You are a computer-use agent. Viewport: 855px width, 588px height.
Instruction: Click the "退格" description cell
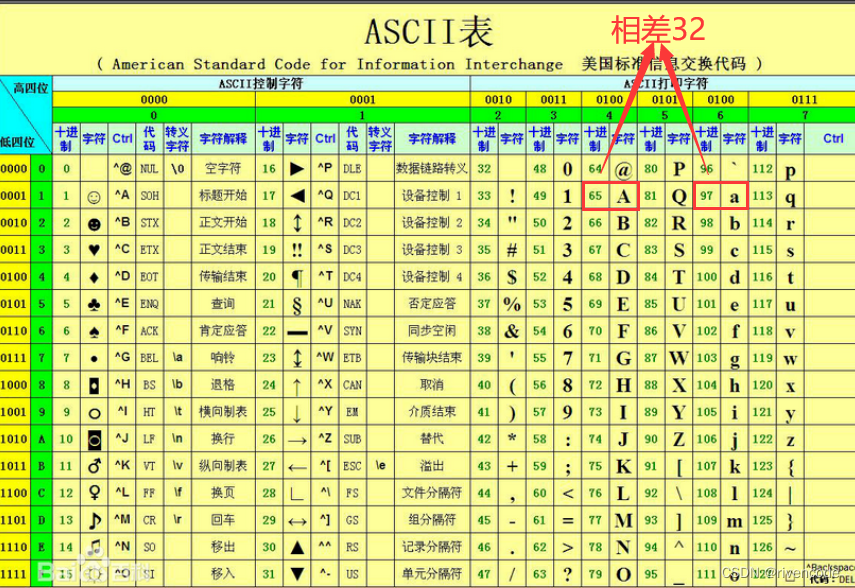click(x=222, y=385)
